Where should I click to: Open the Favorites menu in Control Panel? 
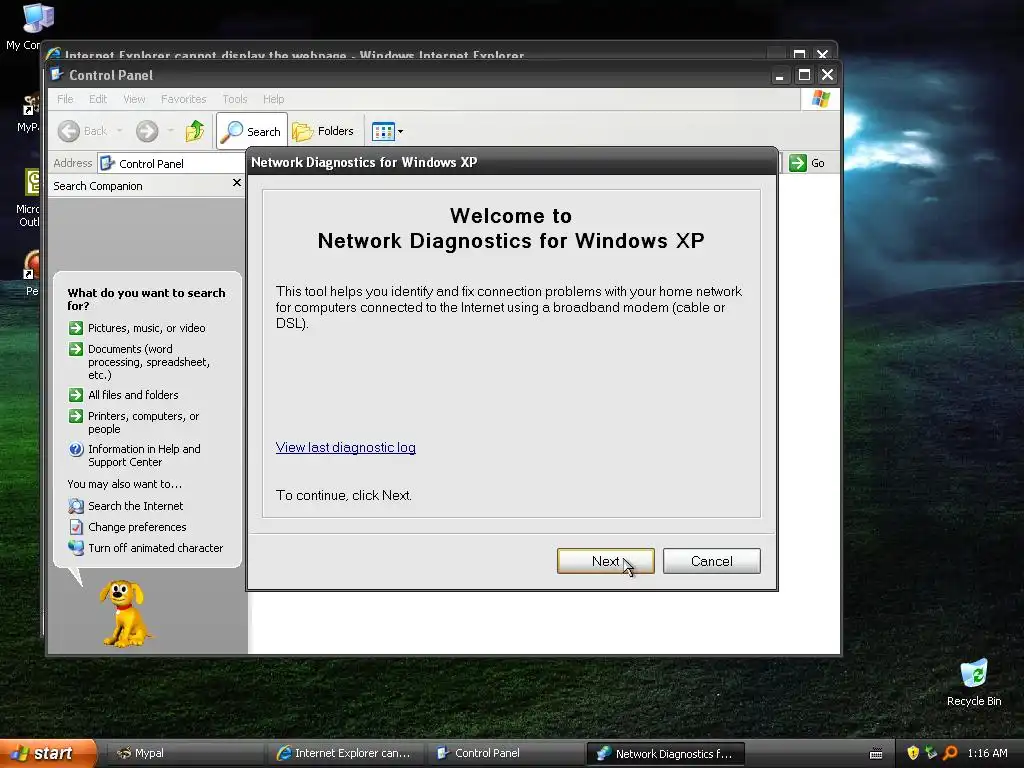[184, 99]
